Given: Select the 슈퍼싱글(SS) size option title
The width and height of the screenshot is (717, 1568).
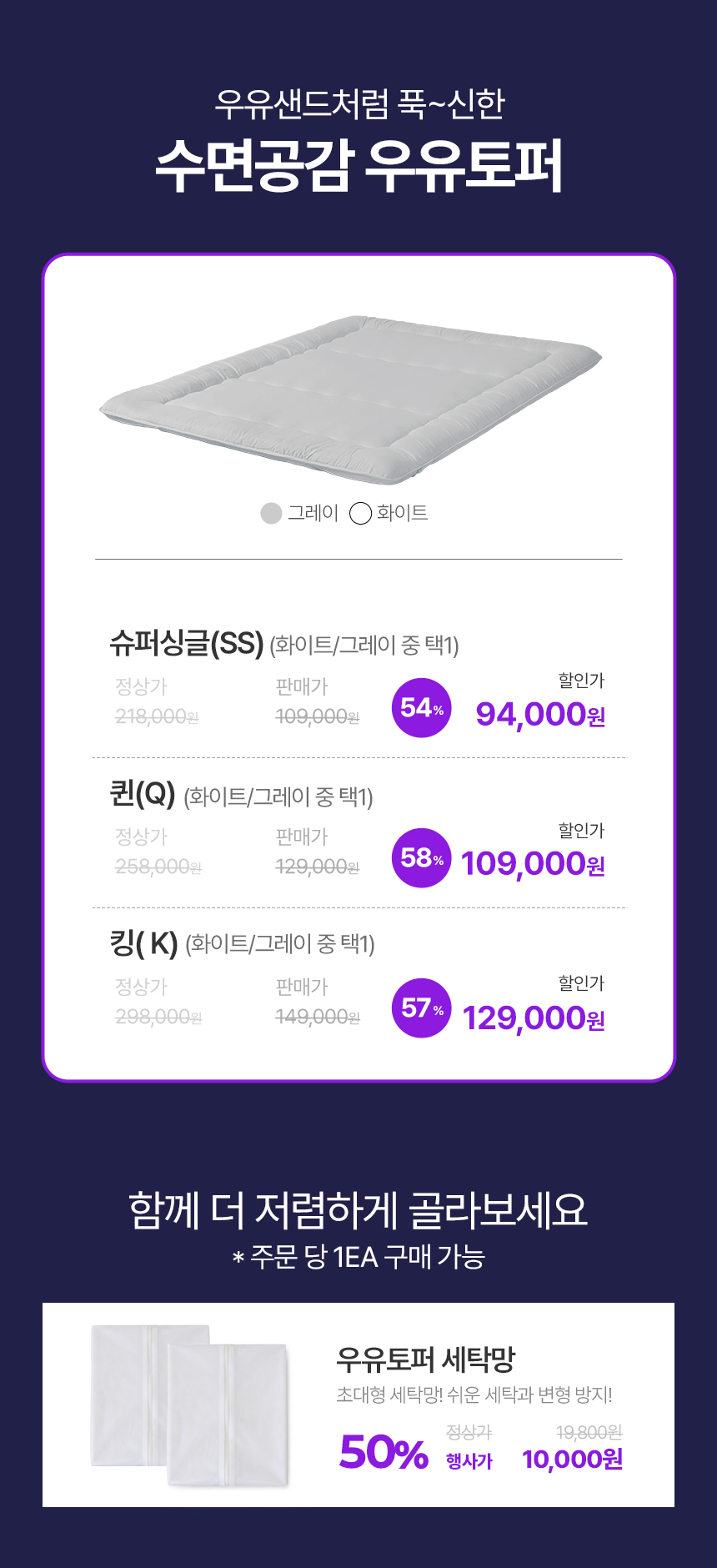Looking at the screenshot, I should [187, 643].
